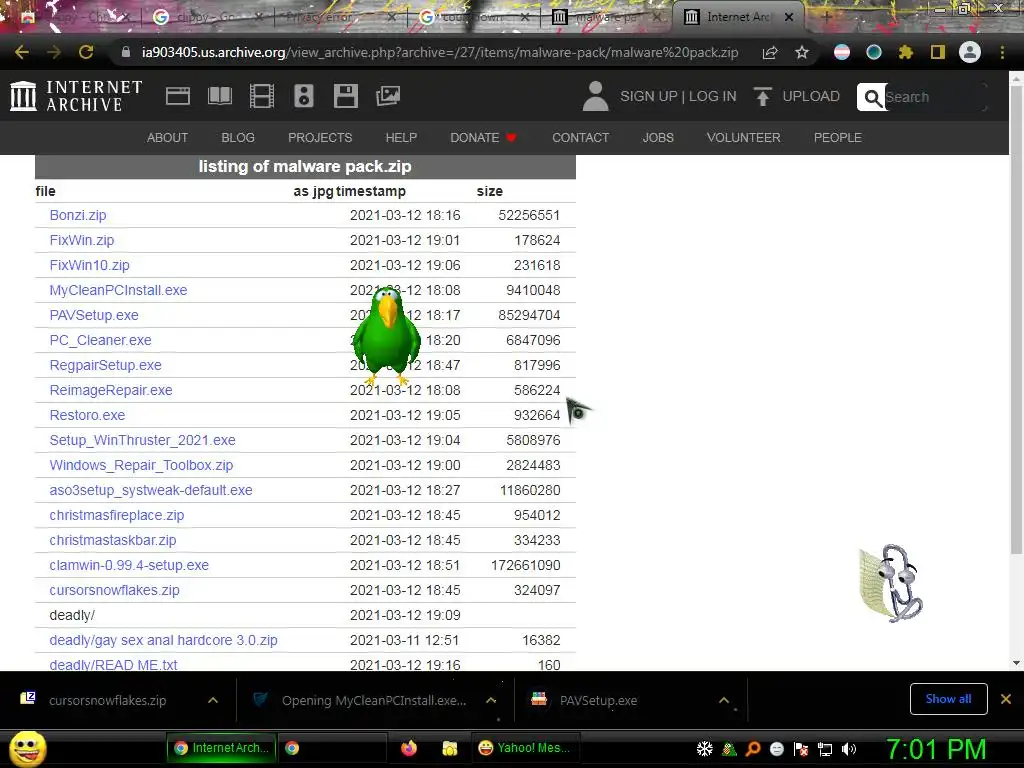Screen dimensions: 1024x768
Task: Open the smiley Start button
Action: pos(27,748)
